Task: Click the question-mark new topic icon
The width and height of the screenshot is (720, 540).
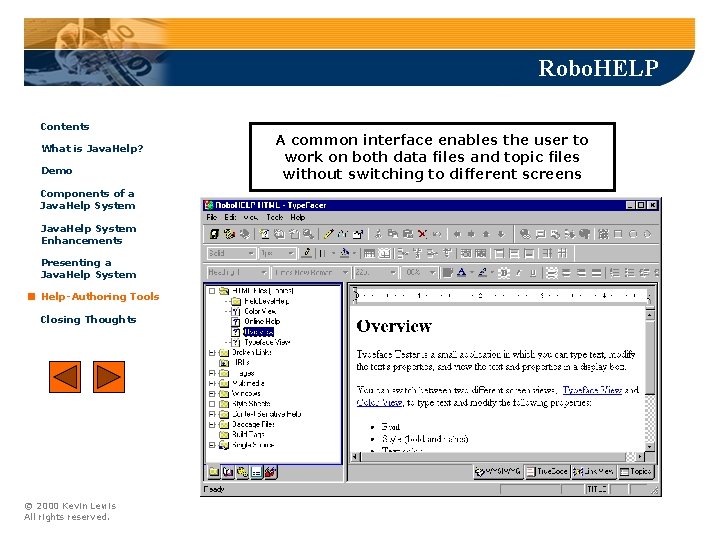Action: pyautogui.click(x=264, y=234)
